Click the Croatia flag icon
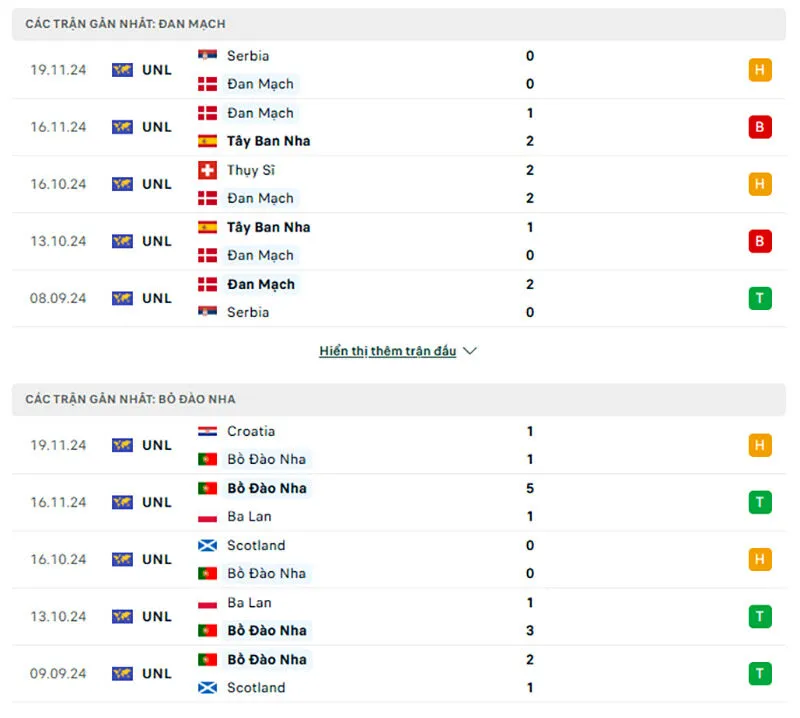 (207, 431)
